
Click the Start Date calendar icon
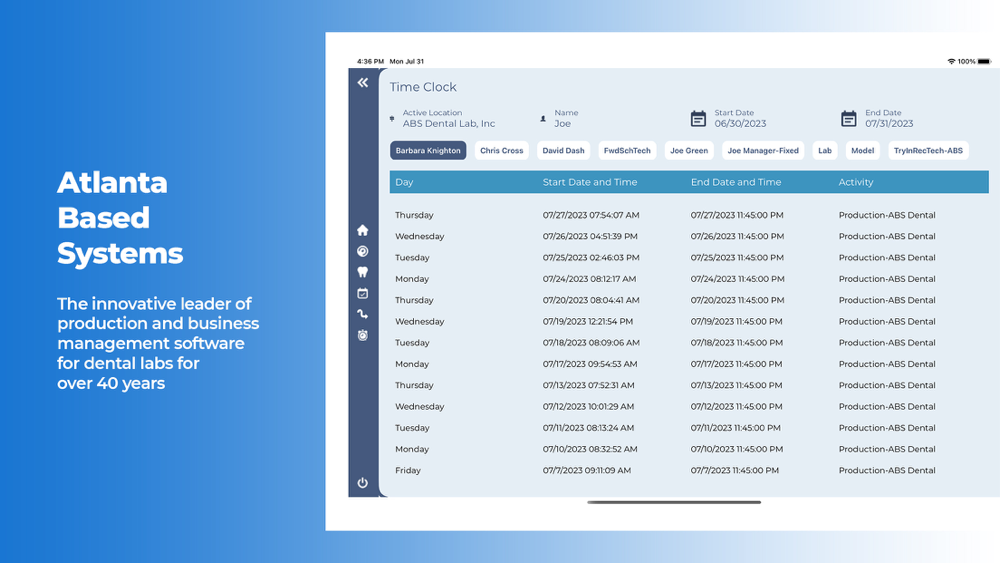pyautogui.click(x=698, y=119)
